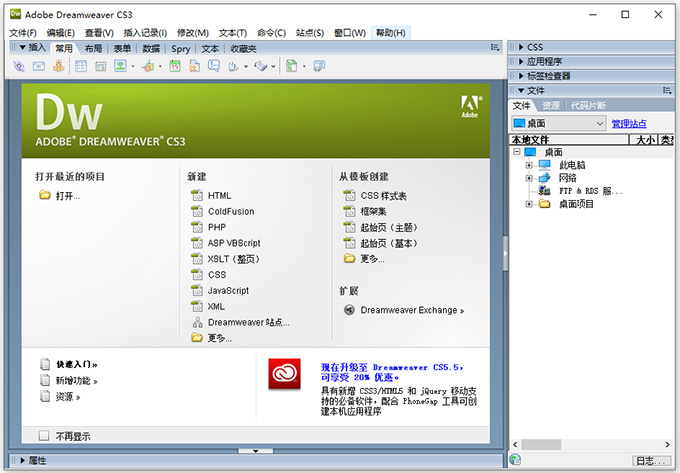Click the Comment speech-bubble icon
Screen dimensions: 680x473
point(214,66)
